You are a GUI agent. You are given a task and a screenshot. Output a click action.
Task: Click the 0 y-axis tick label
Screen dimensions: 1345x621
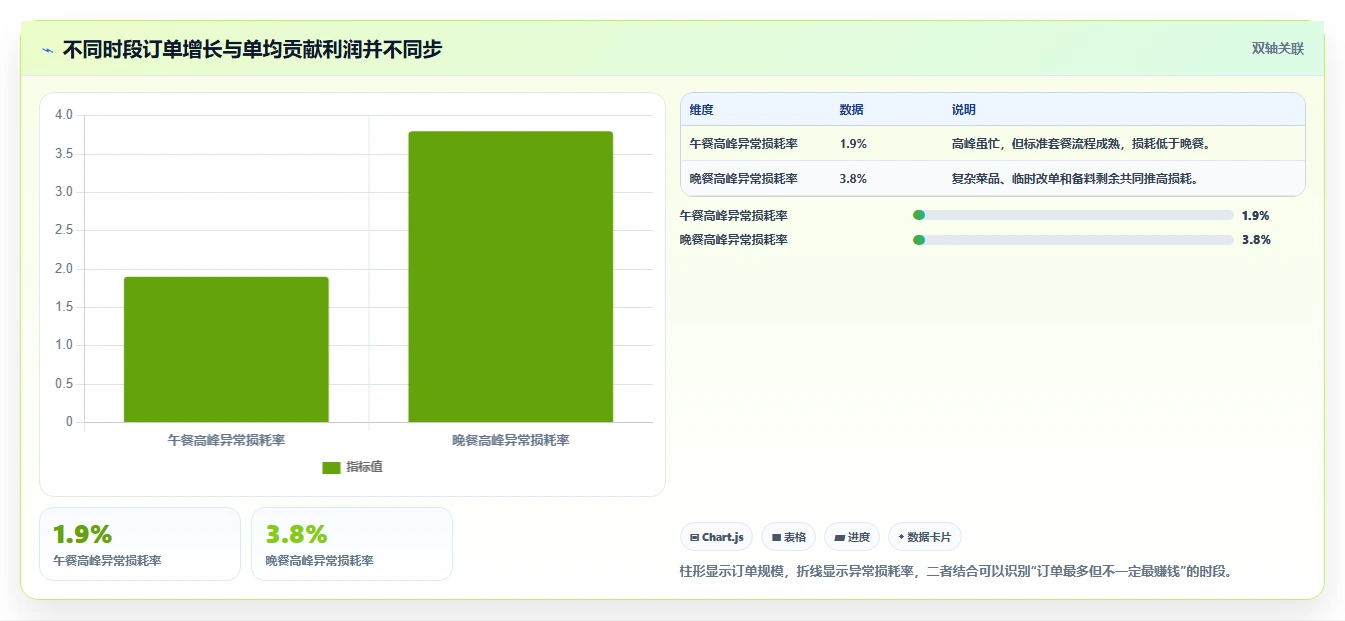point(70,422)
